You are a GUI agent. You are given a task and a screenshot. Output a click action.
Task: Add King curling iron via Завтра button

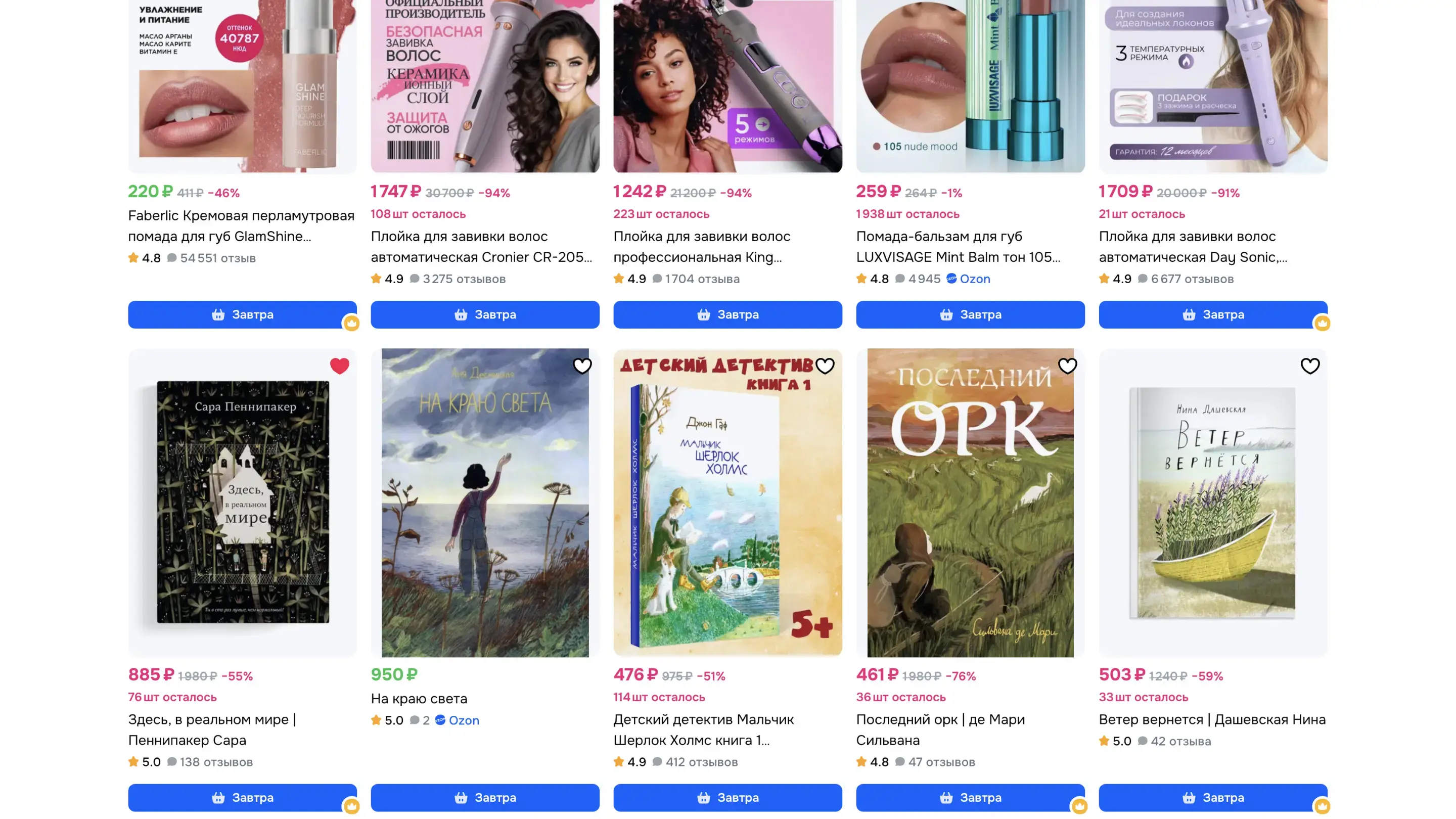click(727, 314)
